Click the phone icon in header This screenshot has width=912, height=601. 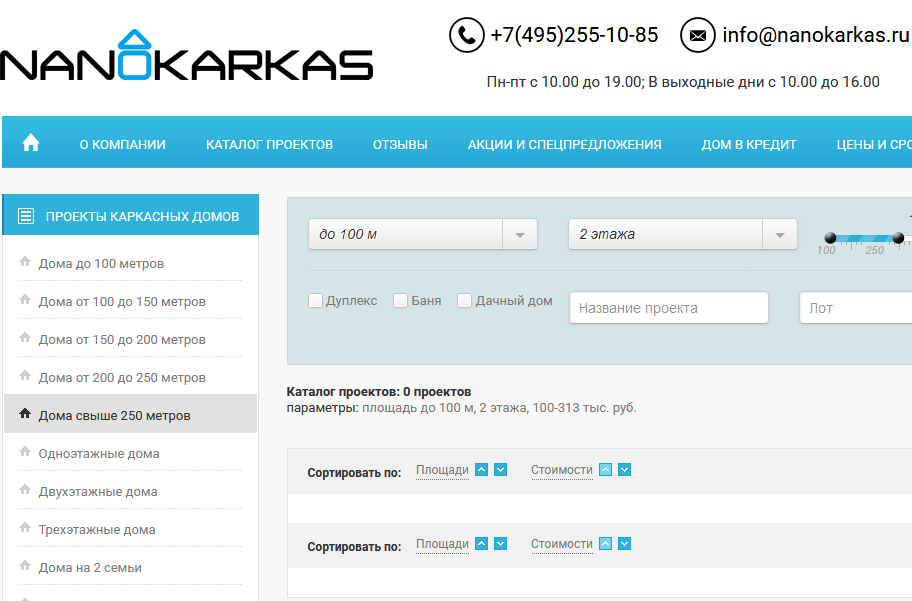click(x=466, y=35)
